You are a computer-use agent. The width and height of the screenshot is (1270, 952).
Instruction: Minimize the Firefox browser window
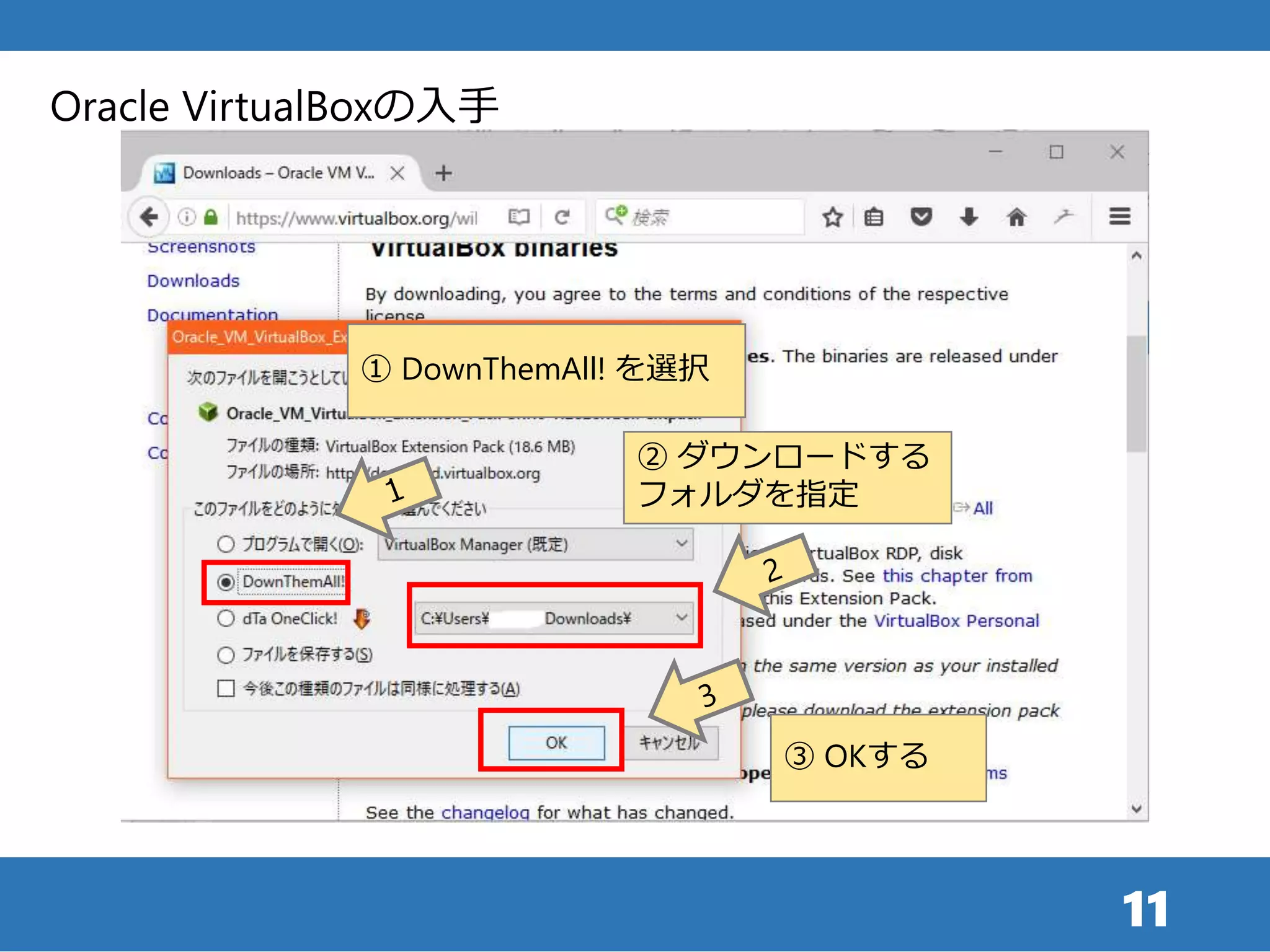click(996, 152)
